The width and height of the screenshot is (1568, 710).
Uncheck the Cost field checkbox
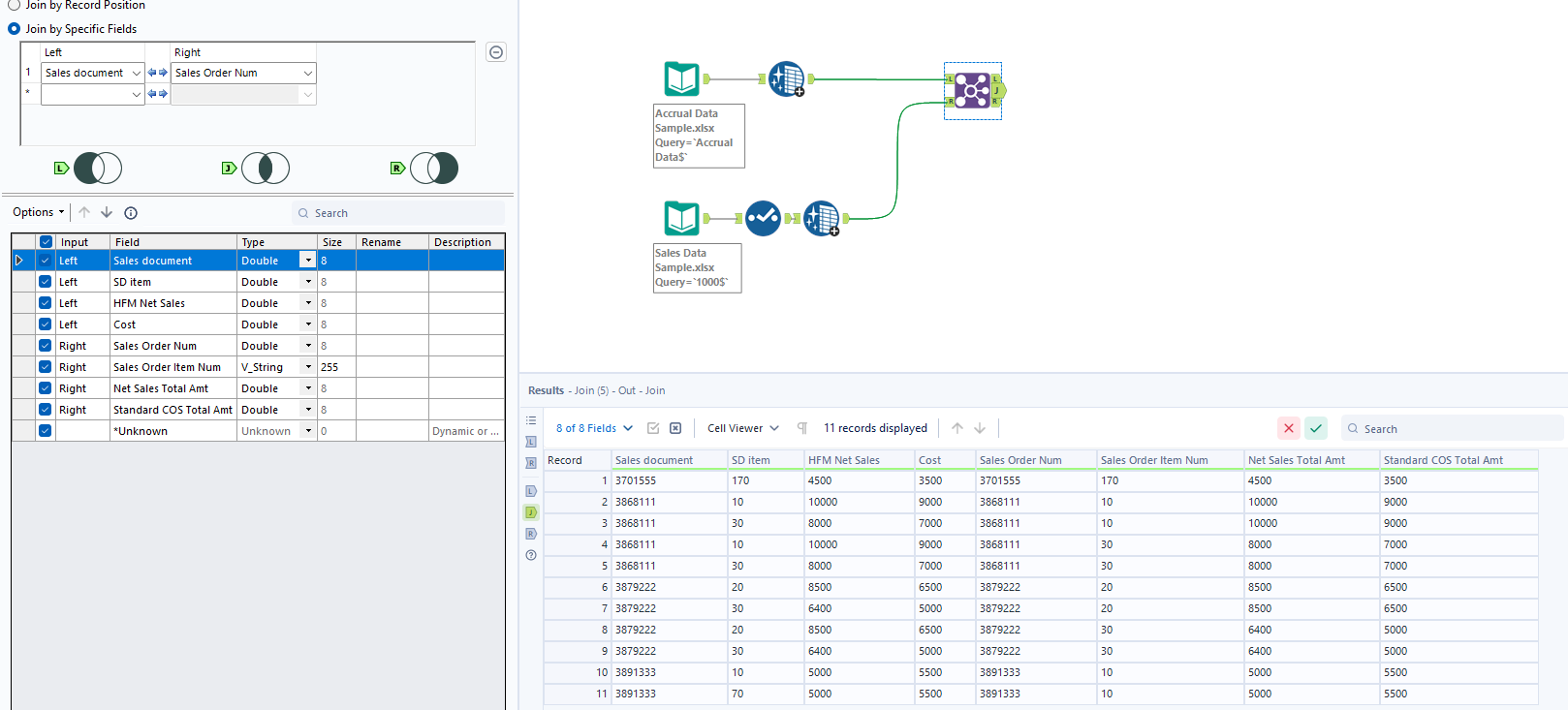click(x=46, y=324)
